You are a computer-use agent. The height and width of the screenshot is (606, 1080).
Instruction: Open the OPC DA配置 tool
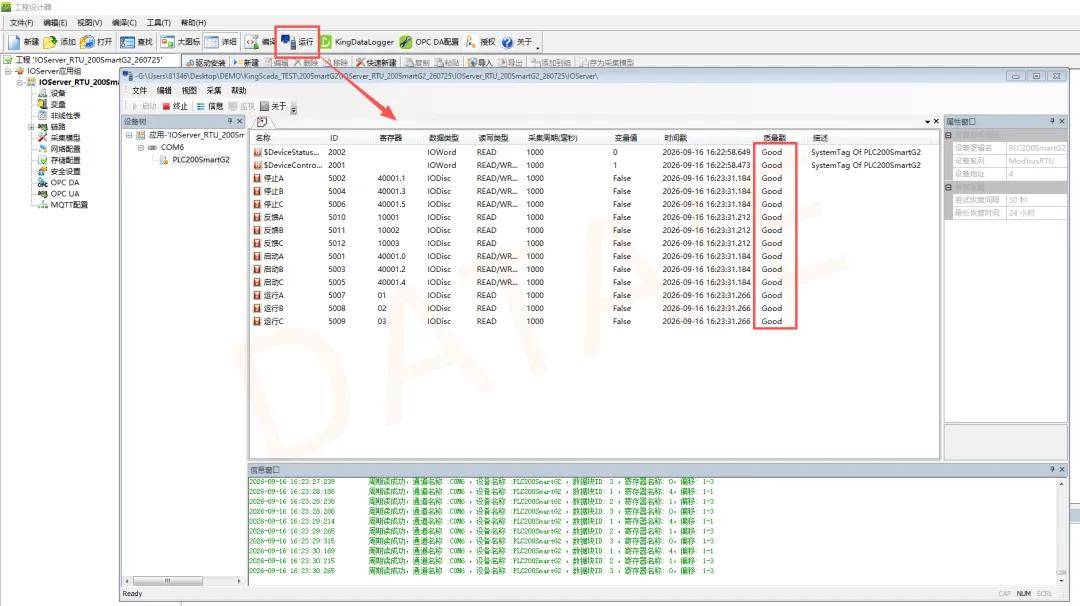click(429, 42)
